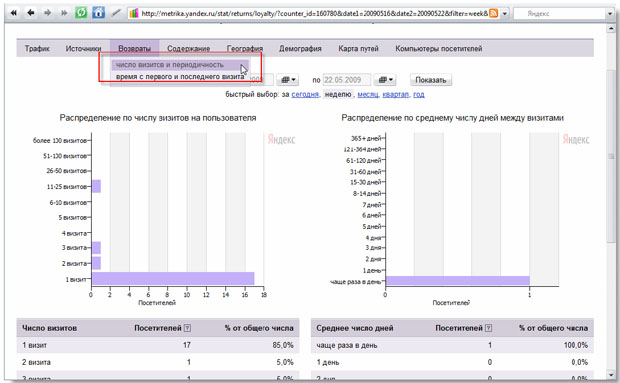620x383 pixels.
Task: Click the '1 визит' bar in chart
Action: [x=173, y=279]
